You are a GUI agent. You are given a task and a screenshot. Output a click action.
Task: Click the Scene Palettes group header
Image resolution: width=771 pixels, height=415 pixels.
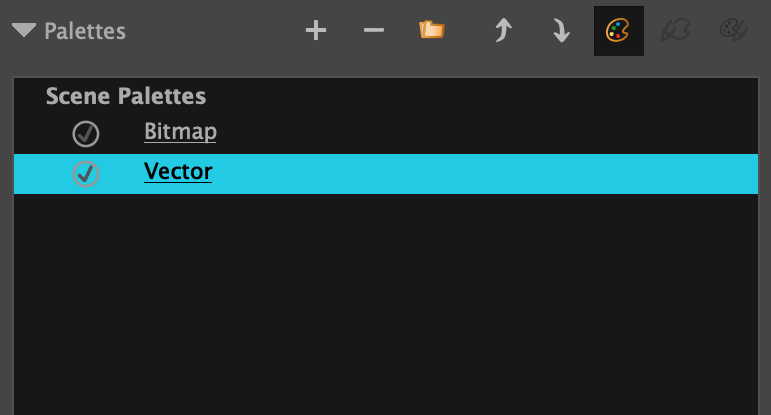click(x=126, y=97)
